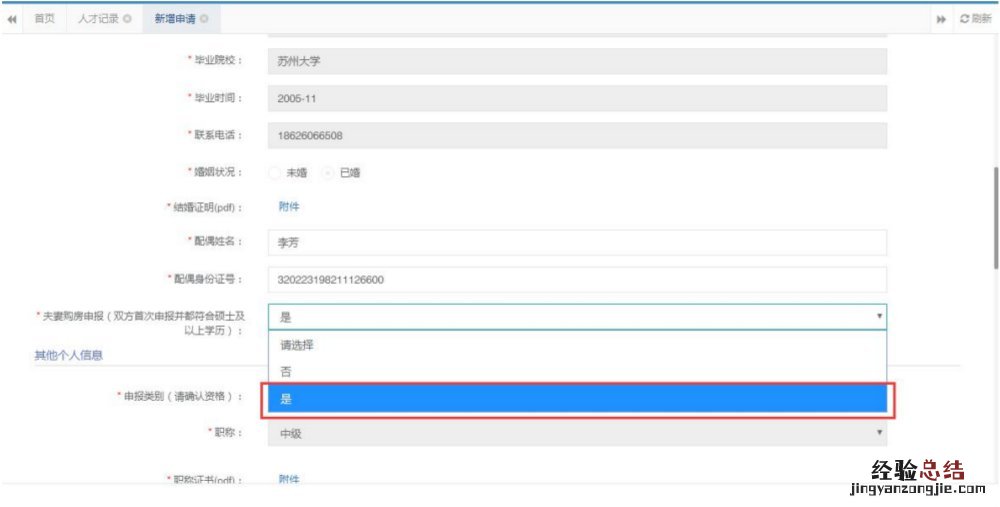Click the vertical scrollbar thumb on right
The height and width of the screenshot is (507, 1000).
coord(996,218)
